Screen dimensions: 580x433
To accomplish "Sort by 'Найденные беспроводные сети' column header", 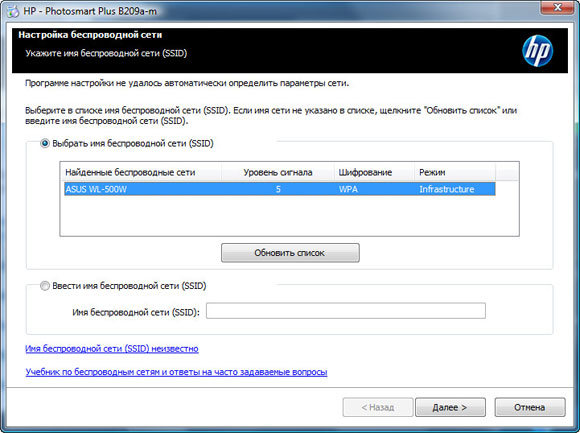I will point(141,172).
